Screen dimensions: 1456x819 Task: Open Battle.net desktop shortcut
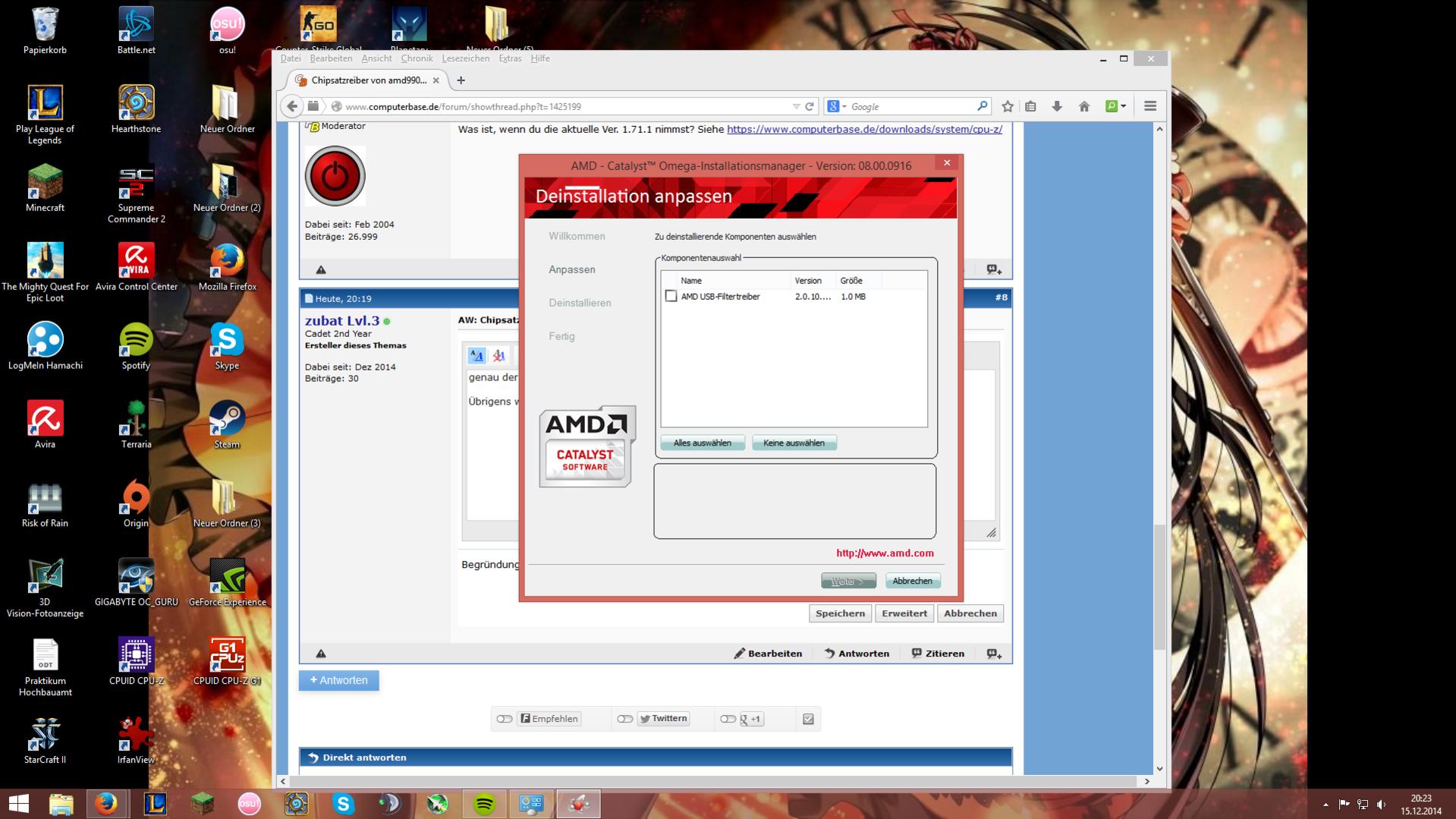click(x=136, y=31)
